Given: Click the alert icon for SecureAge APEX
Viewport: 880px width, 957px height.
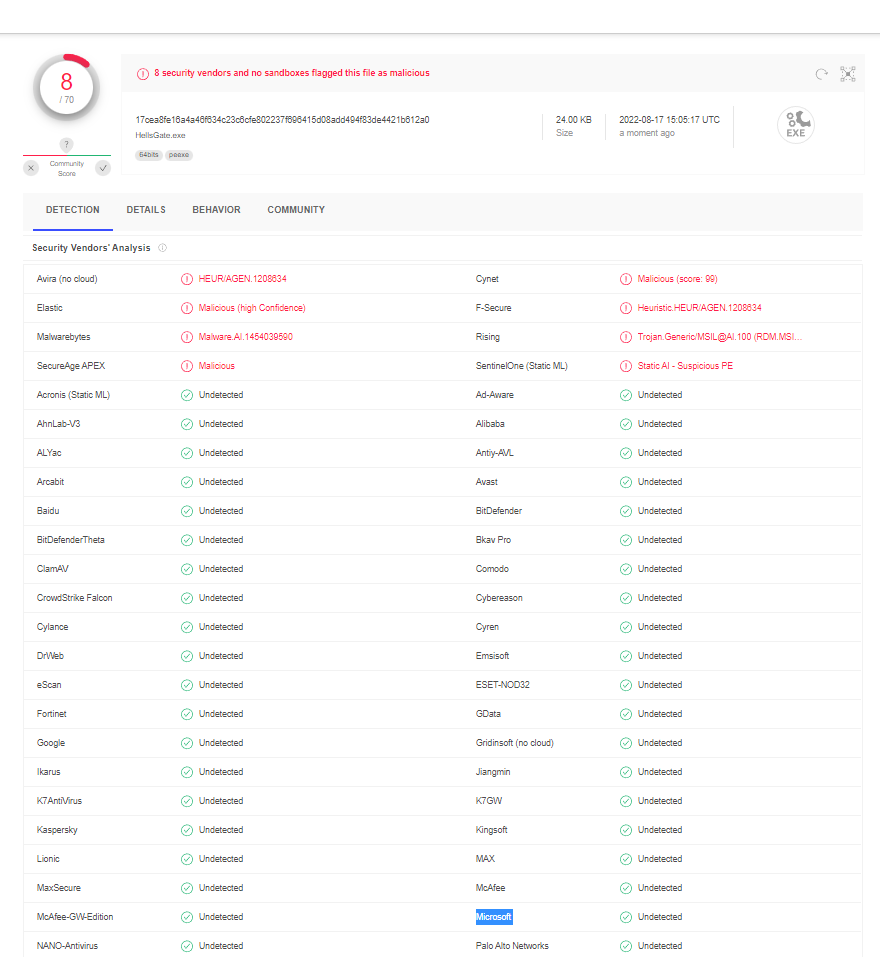Looking at the screenshot, I should point(187,366).
